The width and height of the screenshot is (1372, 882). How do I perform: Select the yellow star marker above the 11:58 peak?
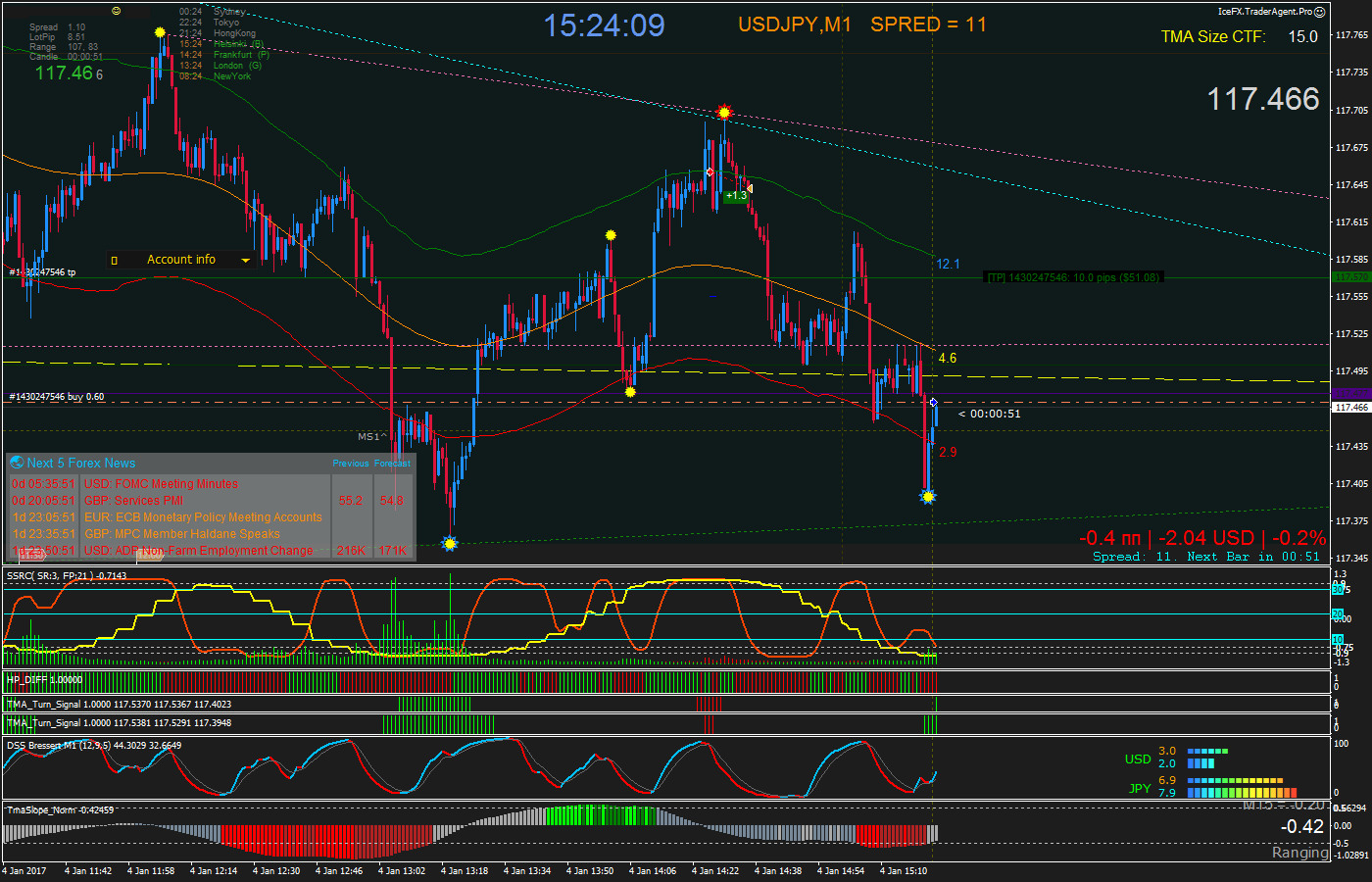(160, 32)
